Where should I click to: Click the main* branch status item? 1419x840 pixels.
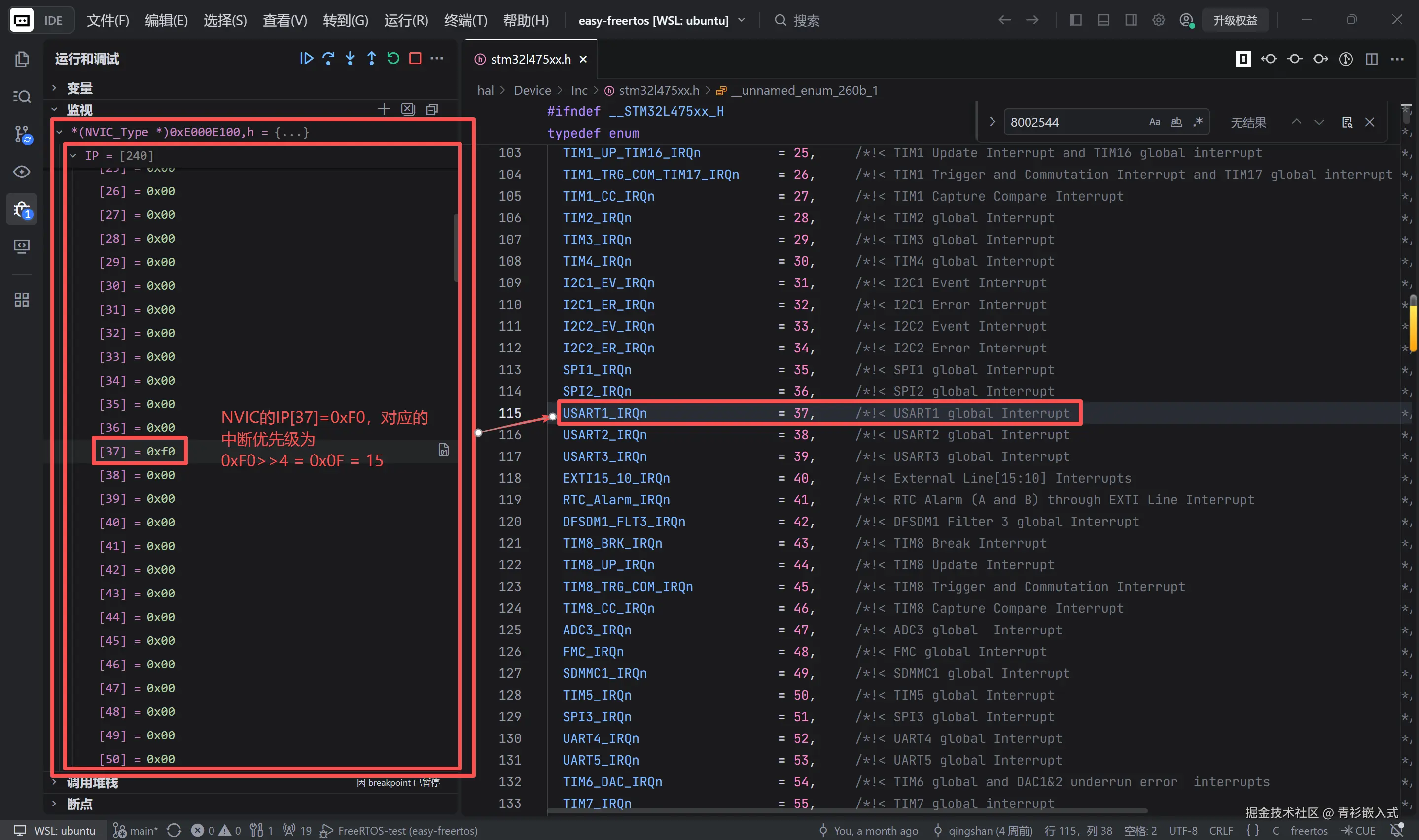click(136, 830)
